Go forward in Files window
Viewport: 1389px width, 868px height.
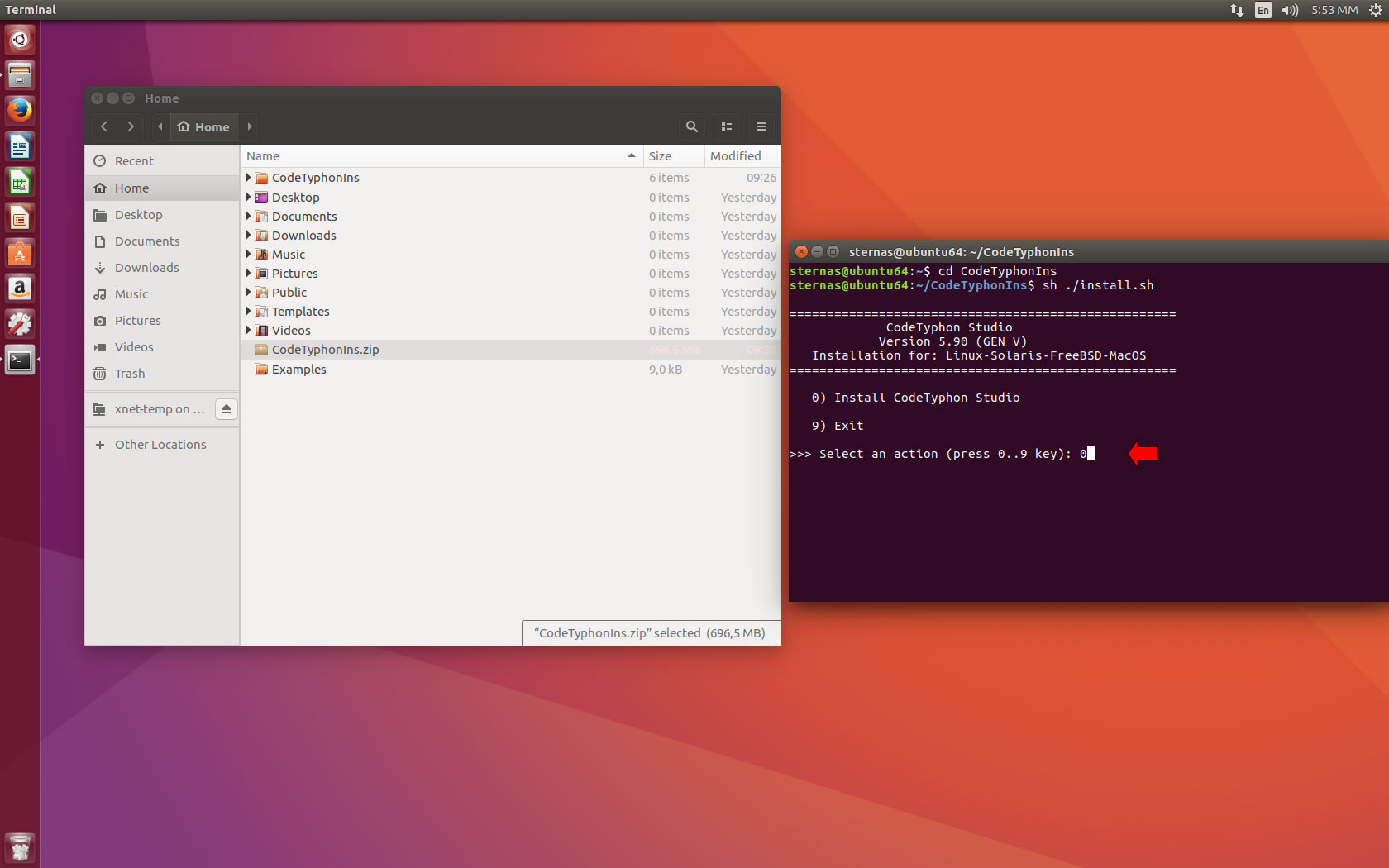(131, 126)
